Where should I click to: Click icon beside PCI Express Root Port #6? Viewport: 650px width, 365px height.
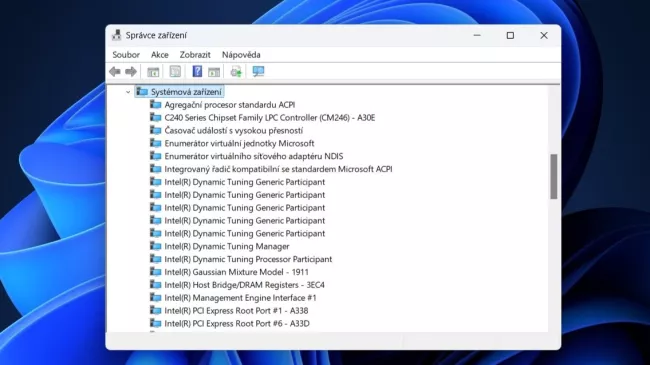coord(156,323)
